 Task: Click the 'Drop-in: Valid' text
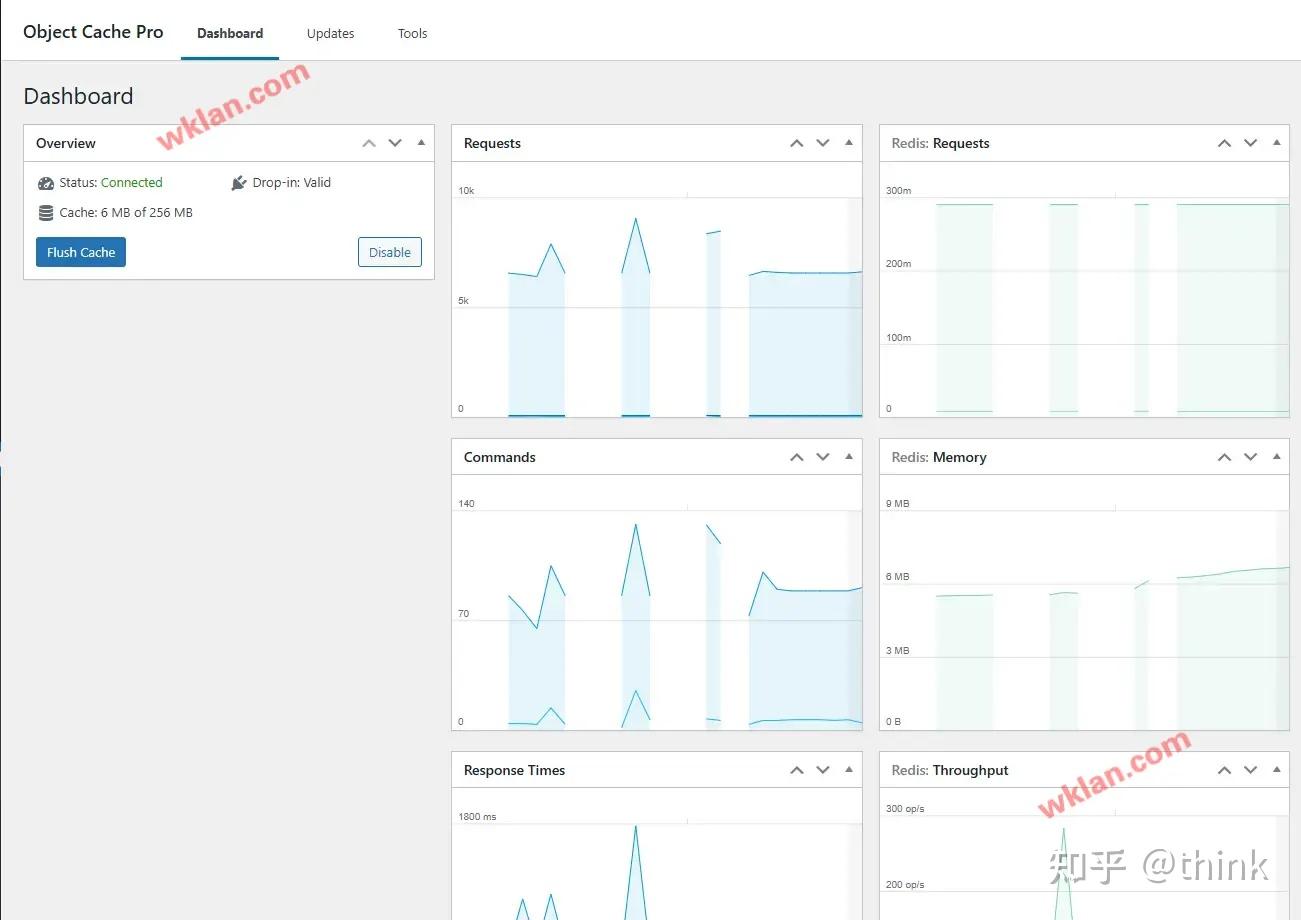[x=291, y=183]
